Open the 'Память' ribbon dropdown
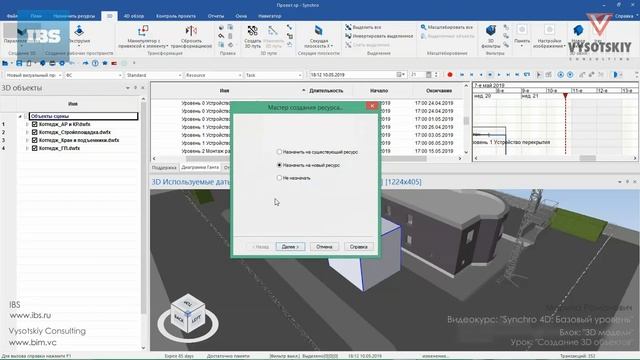 tap(522, 36)
